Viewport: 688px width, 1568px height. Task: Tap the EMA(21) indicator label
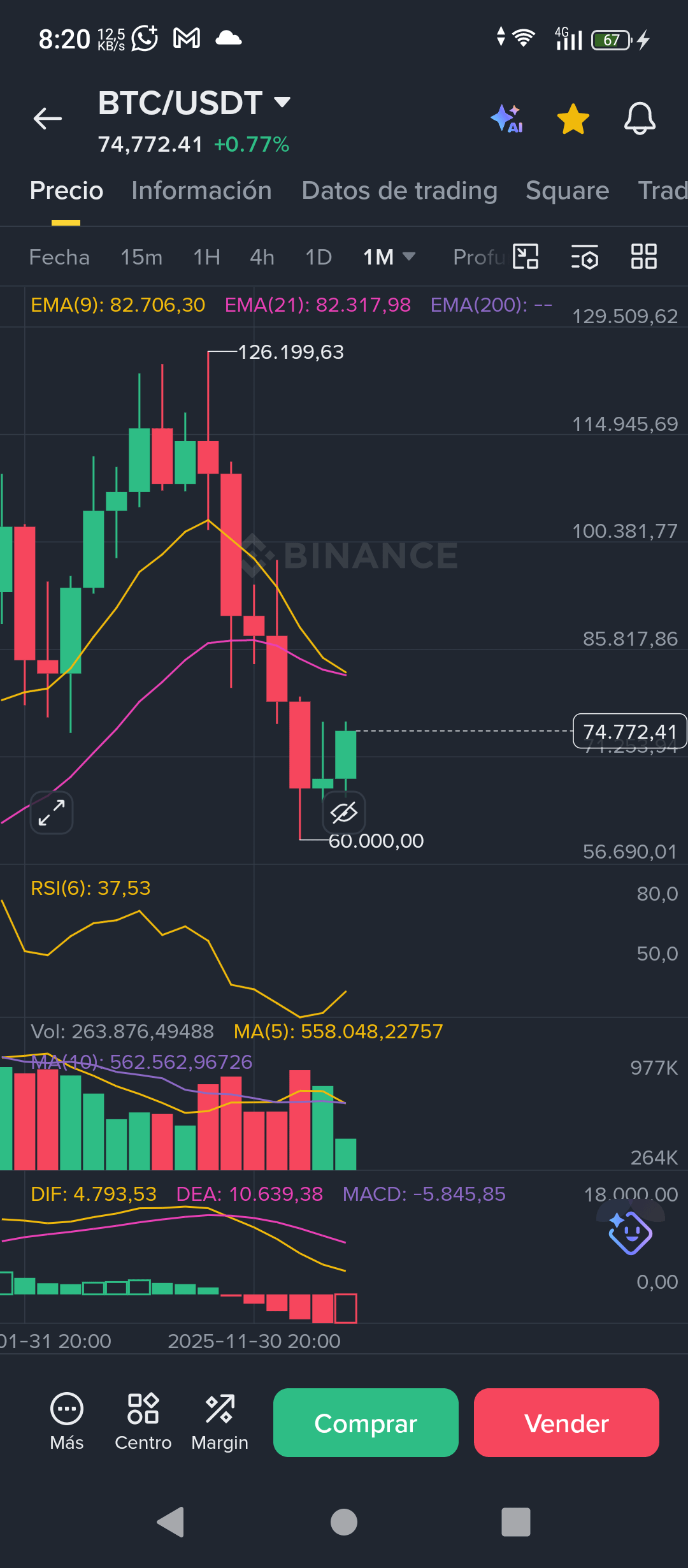(x=318, y=305)
